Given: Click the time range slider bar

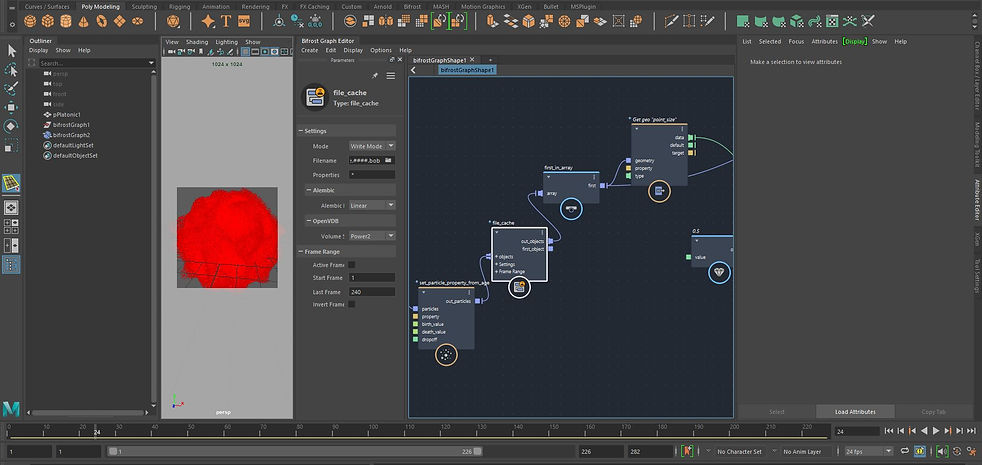Looking at the screenshot, I should [x=295, y=451].
